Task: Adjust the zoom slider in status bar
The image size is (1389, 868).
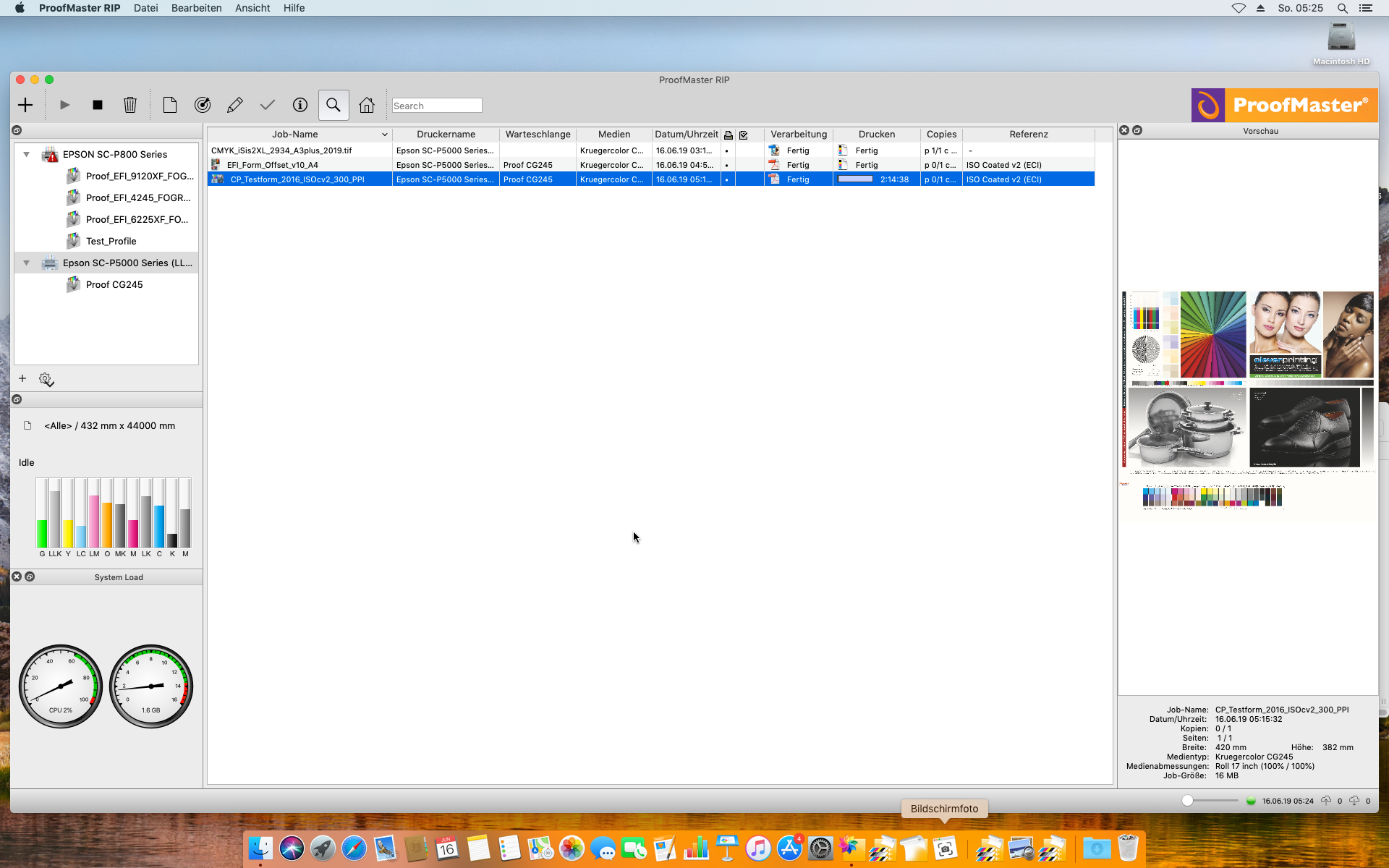Action: pos(1187,800)
